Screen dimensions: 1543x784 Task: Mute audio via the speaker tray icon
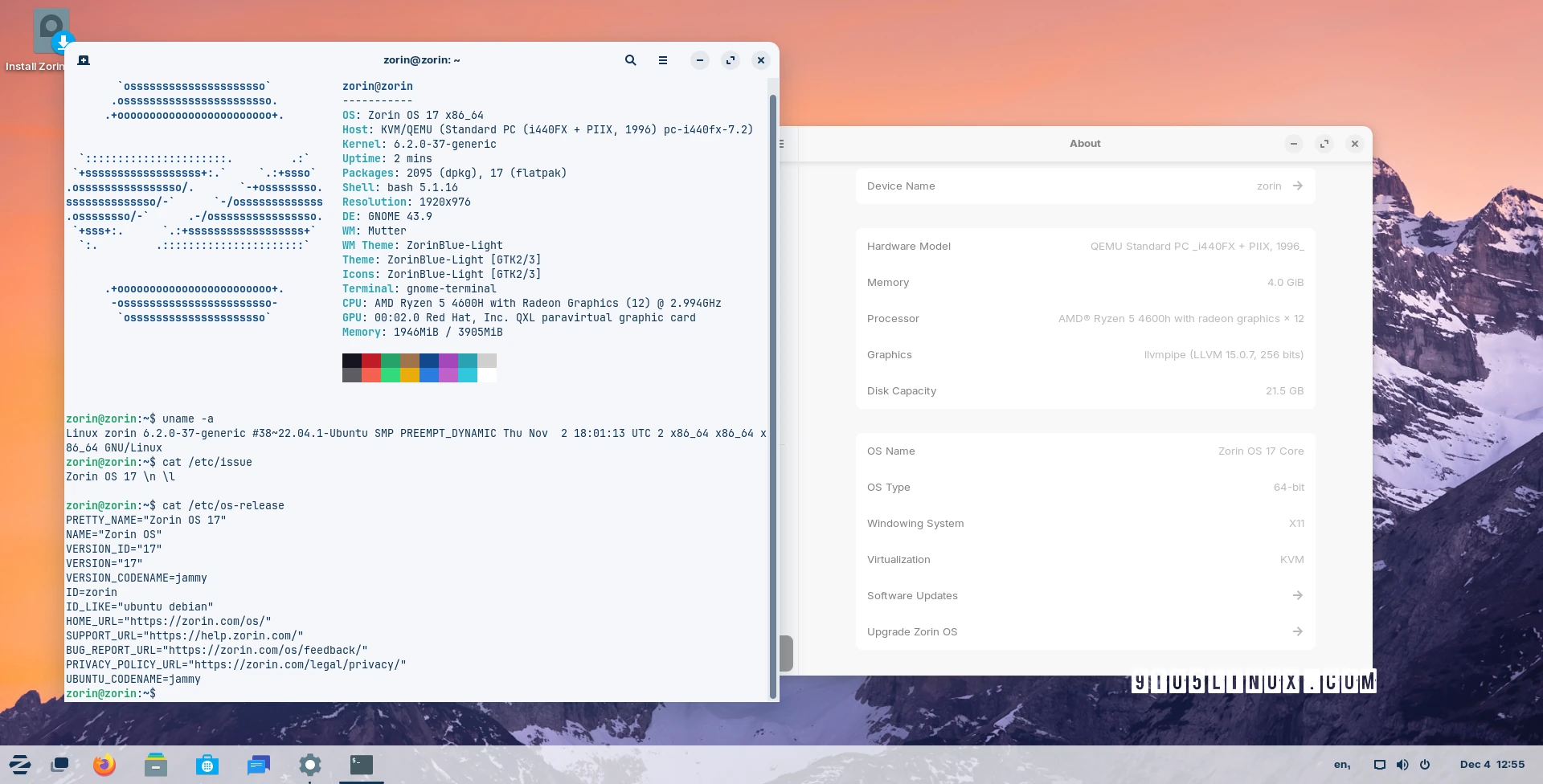(1402, 764)
